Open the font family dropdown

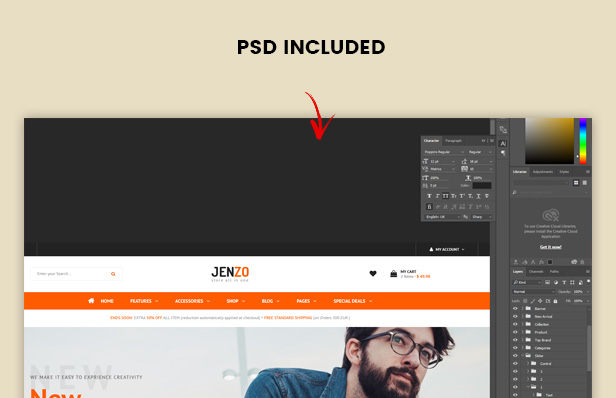pyautogui.click(x=444, y=152)
